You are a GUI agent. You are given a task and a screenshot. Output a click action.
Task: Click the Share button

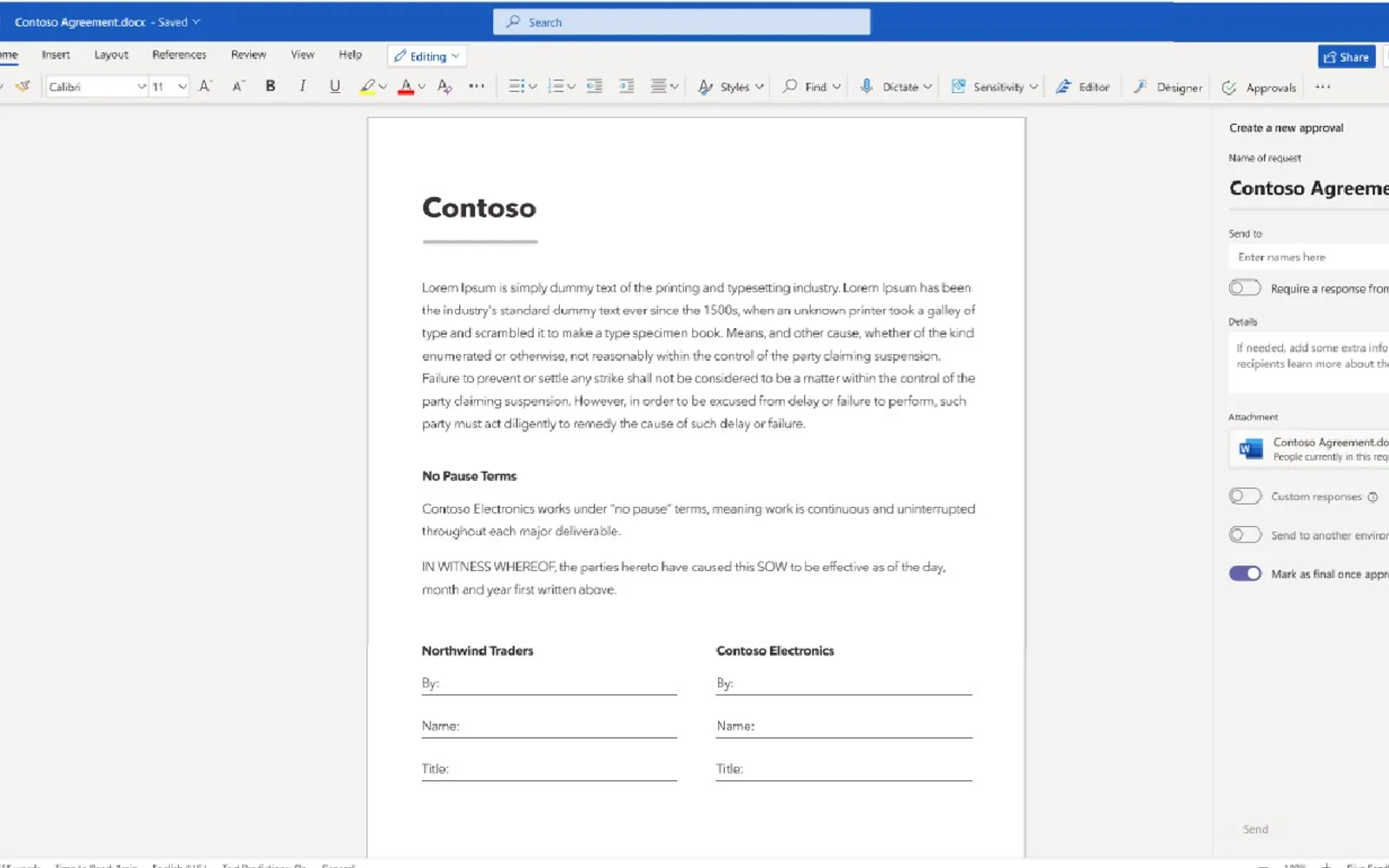[x=1346, y=57]
